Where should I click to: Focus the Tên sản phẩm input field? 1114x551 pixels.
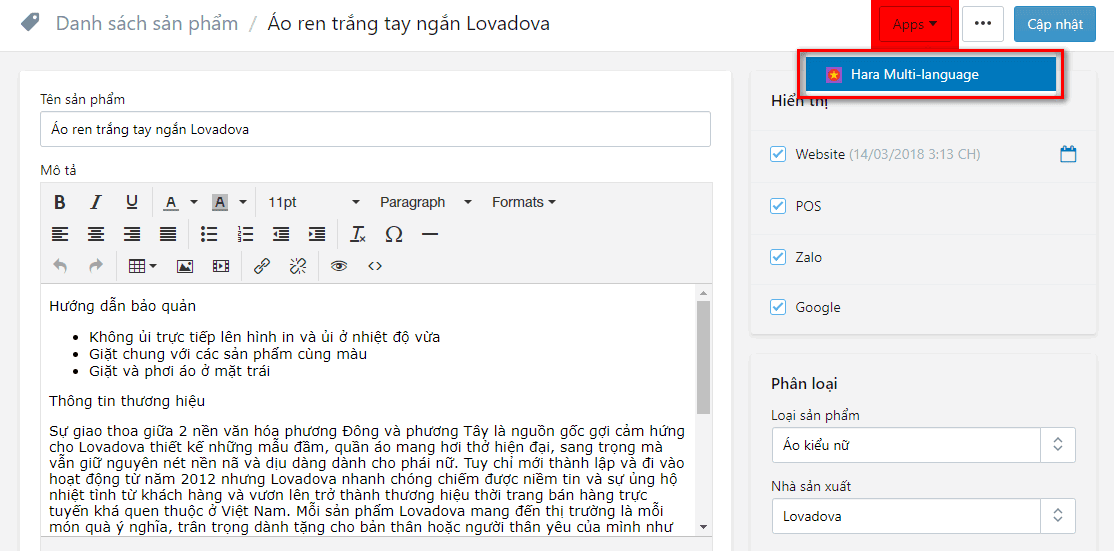click(375, 129)
